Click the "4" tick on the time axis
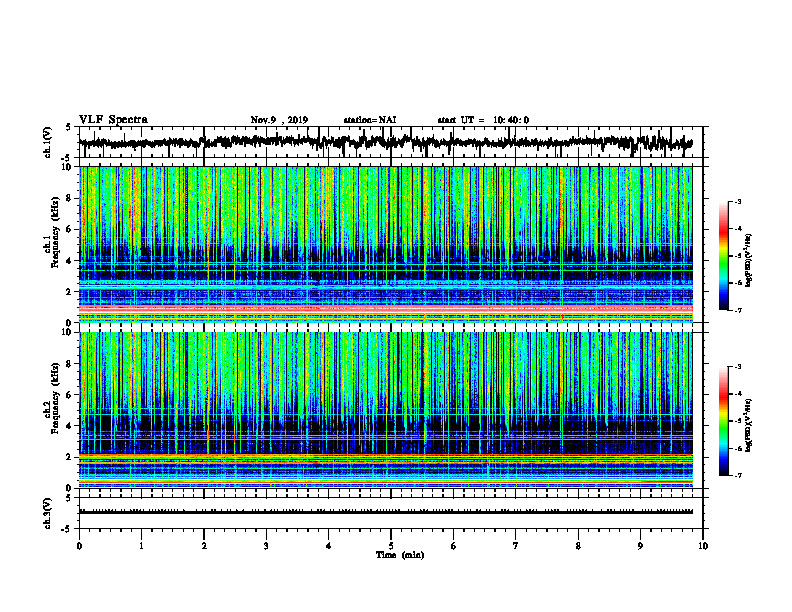792x612 pixels. coord(328,546)
